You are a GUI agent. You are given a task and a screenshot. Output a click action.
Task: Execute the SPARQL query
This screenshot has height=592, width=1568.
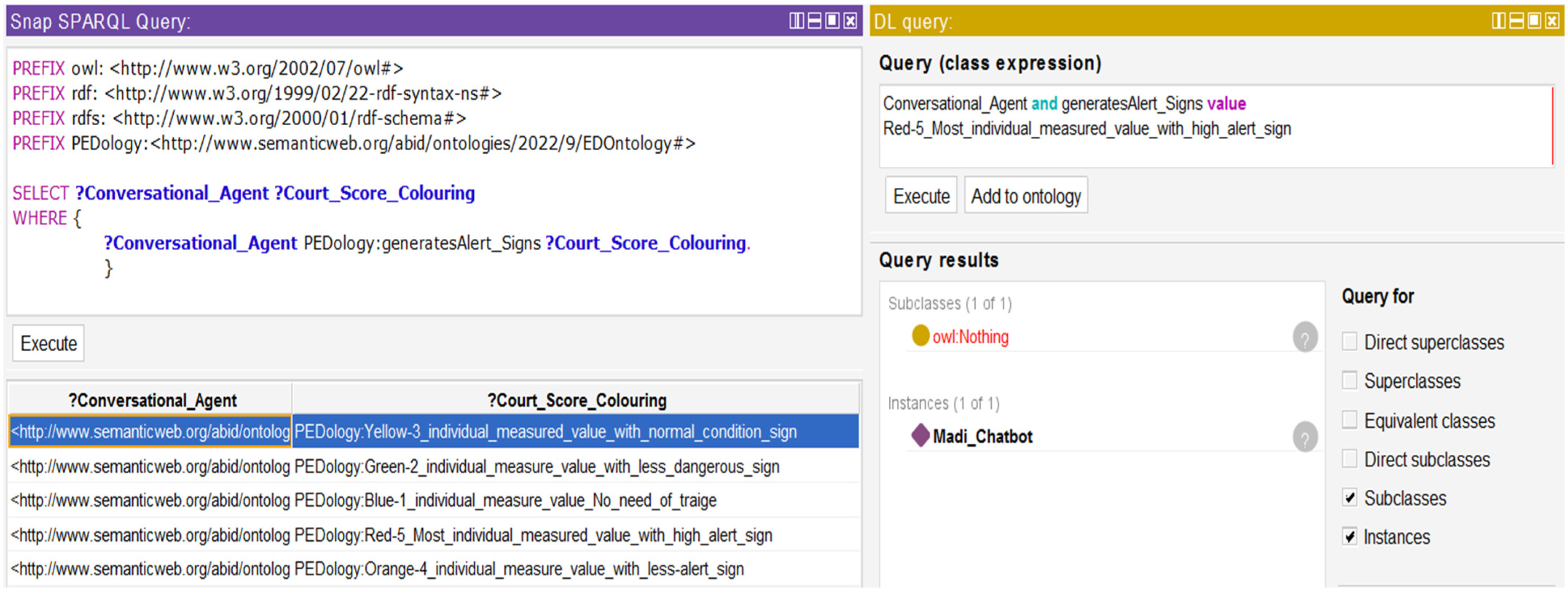[x=48, y=343]
